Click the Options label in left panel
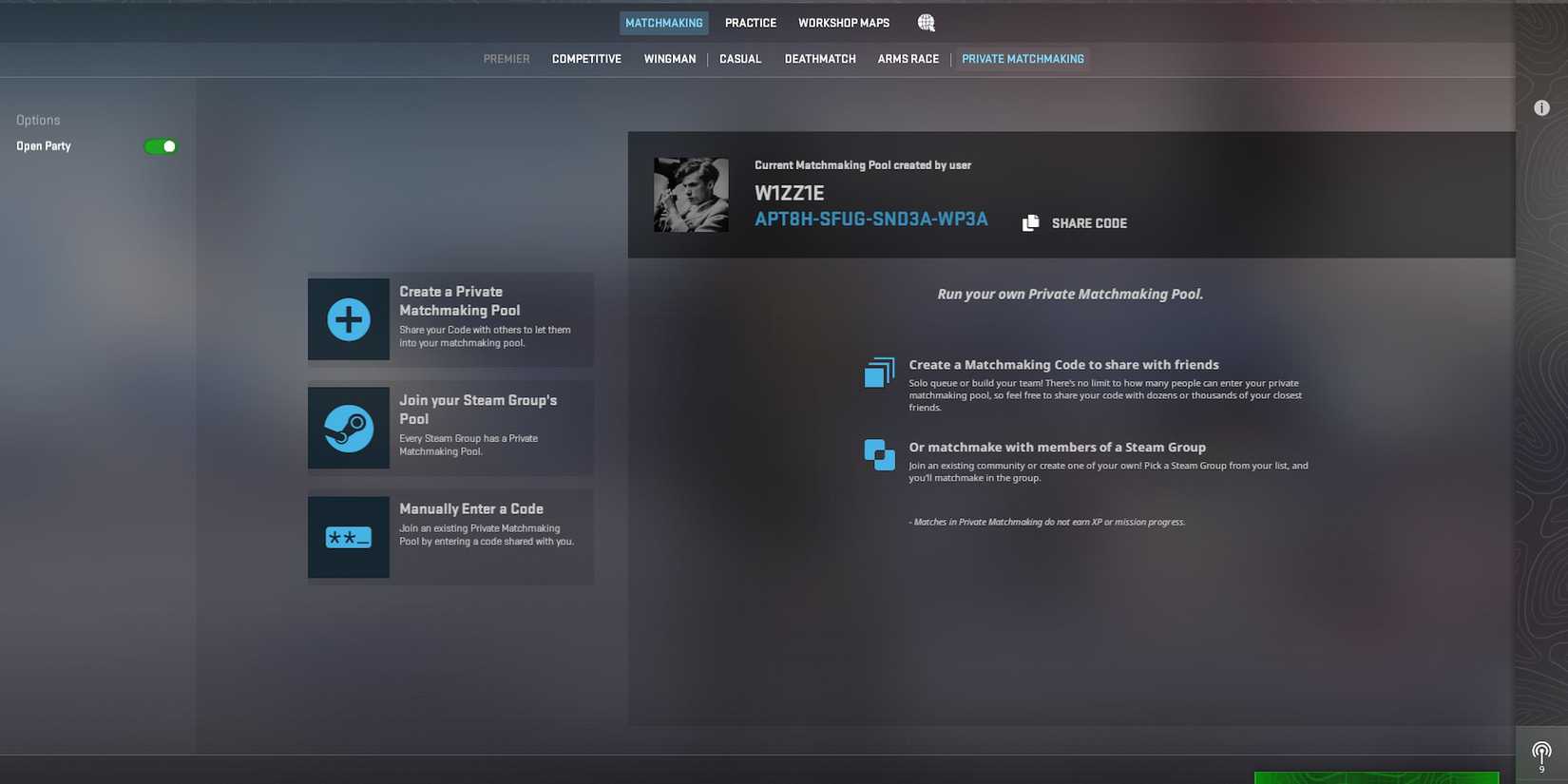Viewport: 1568px width, 784px height. coord(38,120)
